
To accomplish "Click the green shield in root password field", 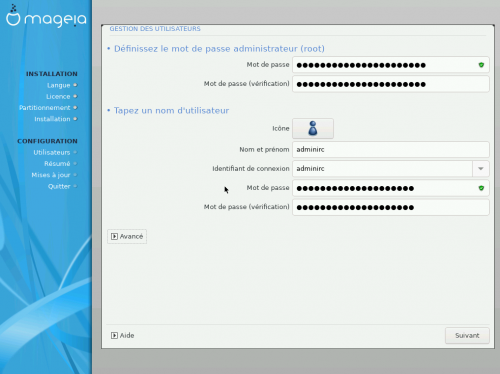I will (481, 65).
